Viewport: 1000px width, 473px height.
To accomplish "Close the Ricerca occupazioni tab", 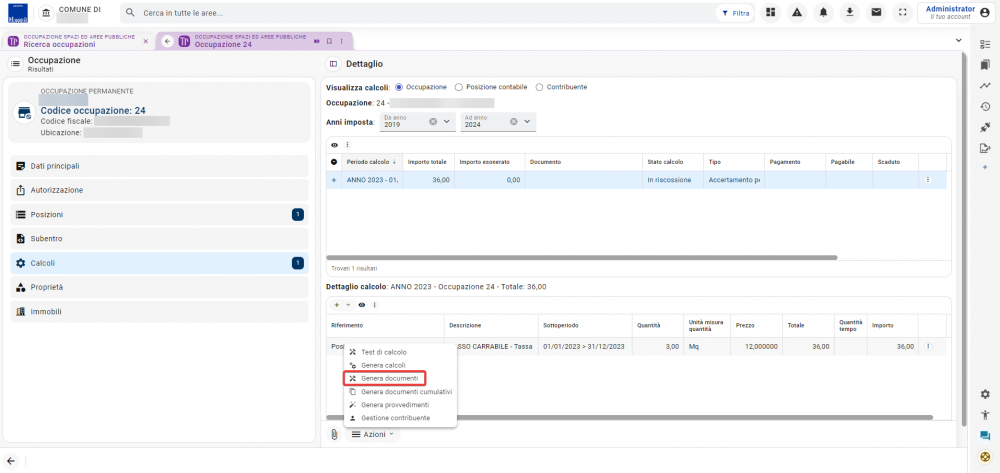I will coord(145,41).
